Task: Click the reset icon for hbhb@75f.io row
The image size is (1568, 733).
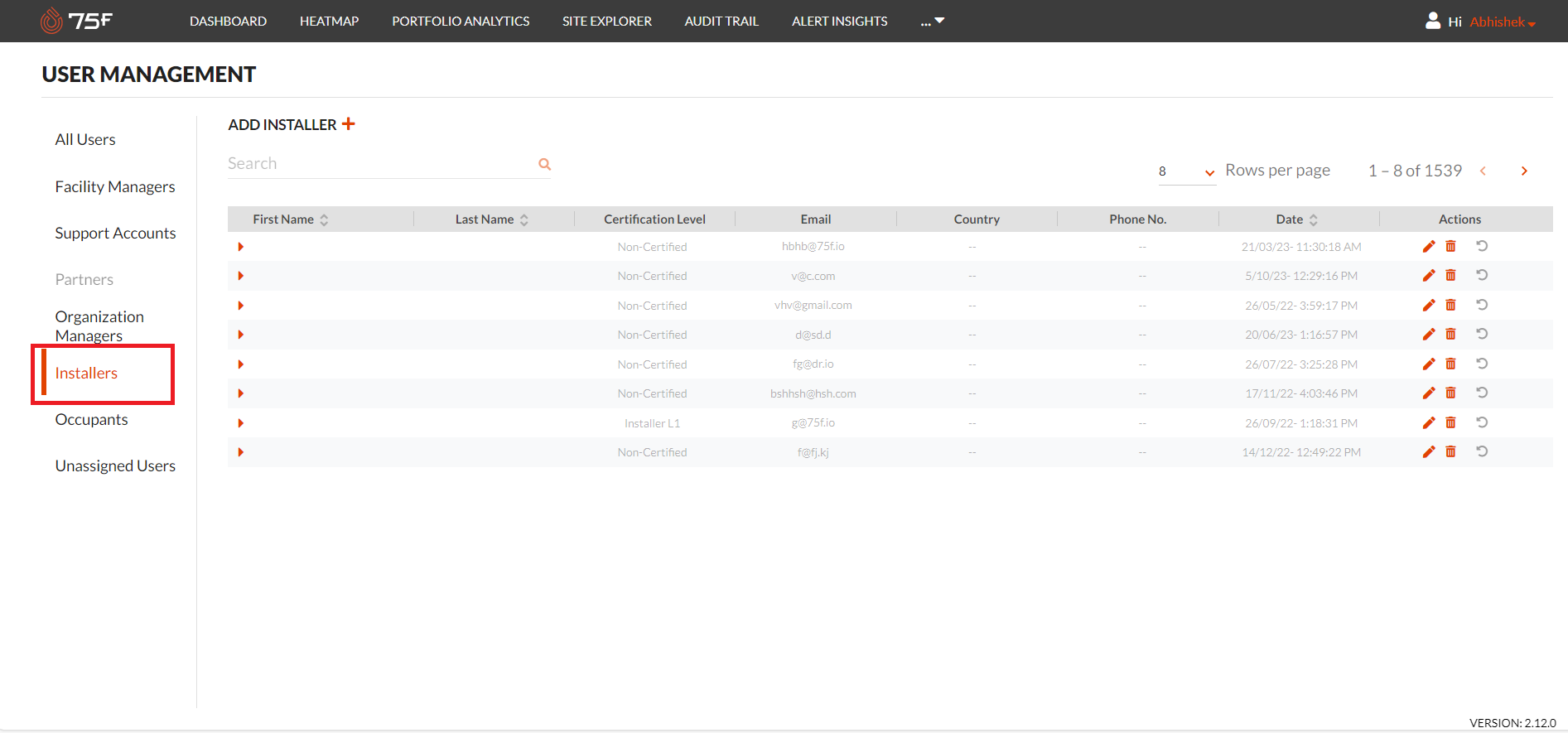Action: (x=1482, y=246)
